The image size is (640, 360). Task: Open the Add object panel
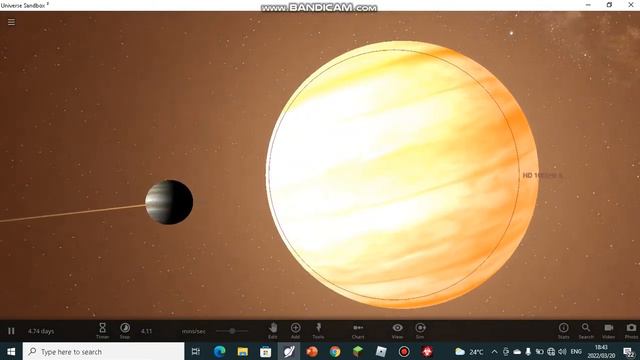[295, 331]
